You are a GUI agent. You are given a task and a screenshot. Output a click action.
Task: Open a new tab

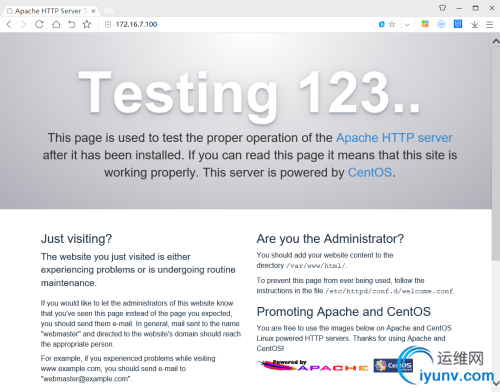(x=109, y=11)
